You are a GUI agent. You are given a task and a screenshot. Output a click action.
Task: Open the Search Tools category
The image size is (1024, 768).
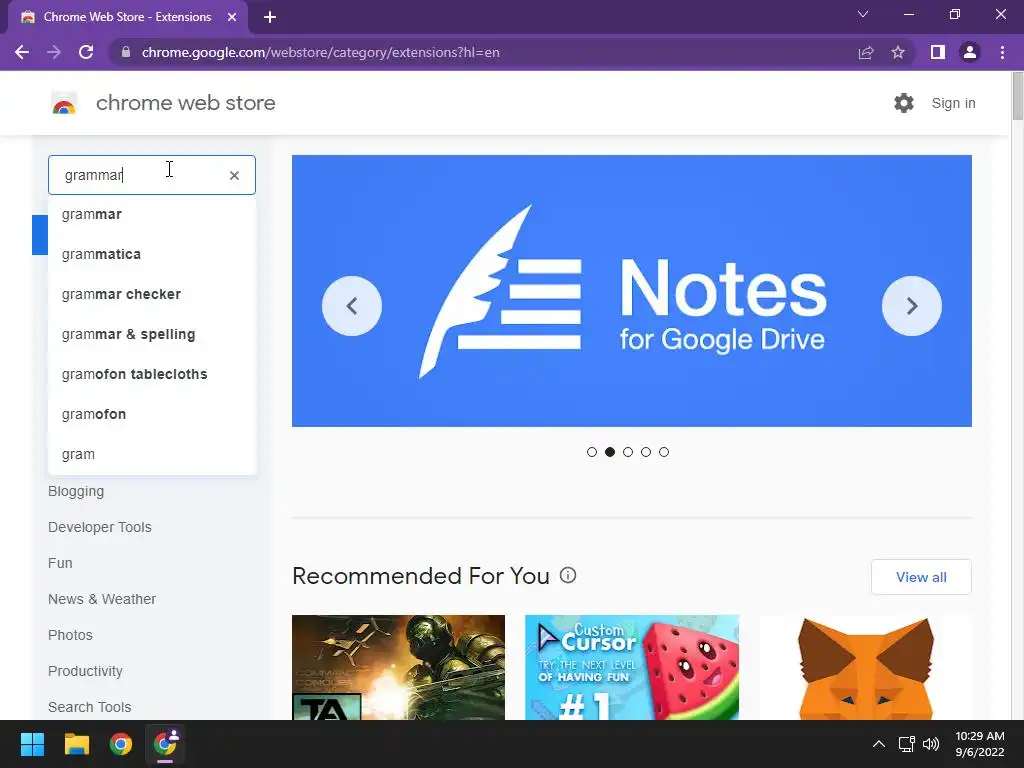[x=89, y=707]
